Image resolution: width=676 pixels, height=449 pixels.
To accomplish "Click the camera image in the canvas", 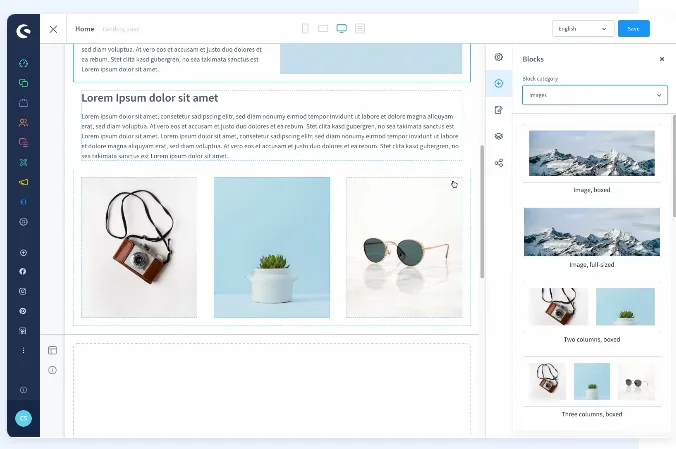I will coord(139,247).
